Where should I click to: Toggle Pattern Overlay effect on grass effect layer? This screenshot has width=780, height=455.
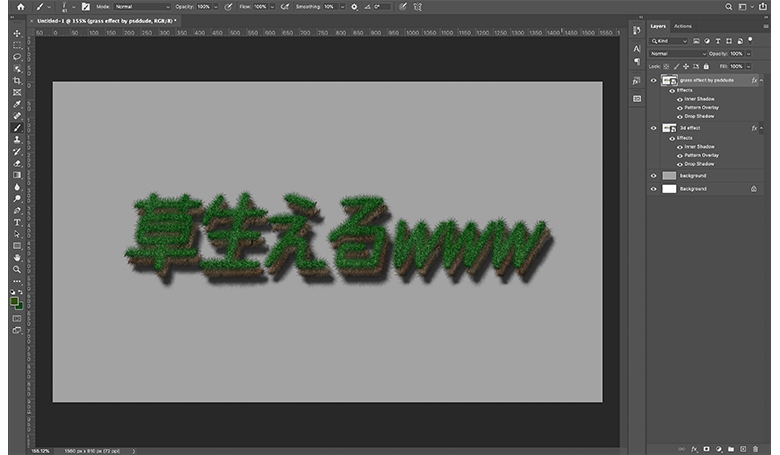tap(680, 108)
